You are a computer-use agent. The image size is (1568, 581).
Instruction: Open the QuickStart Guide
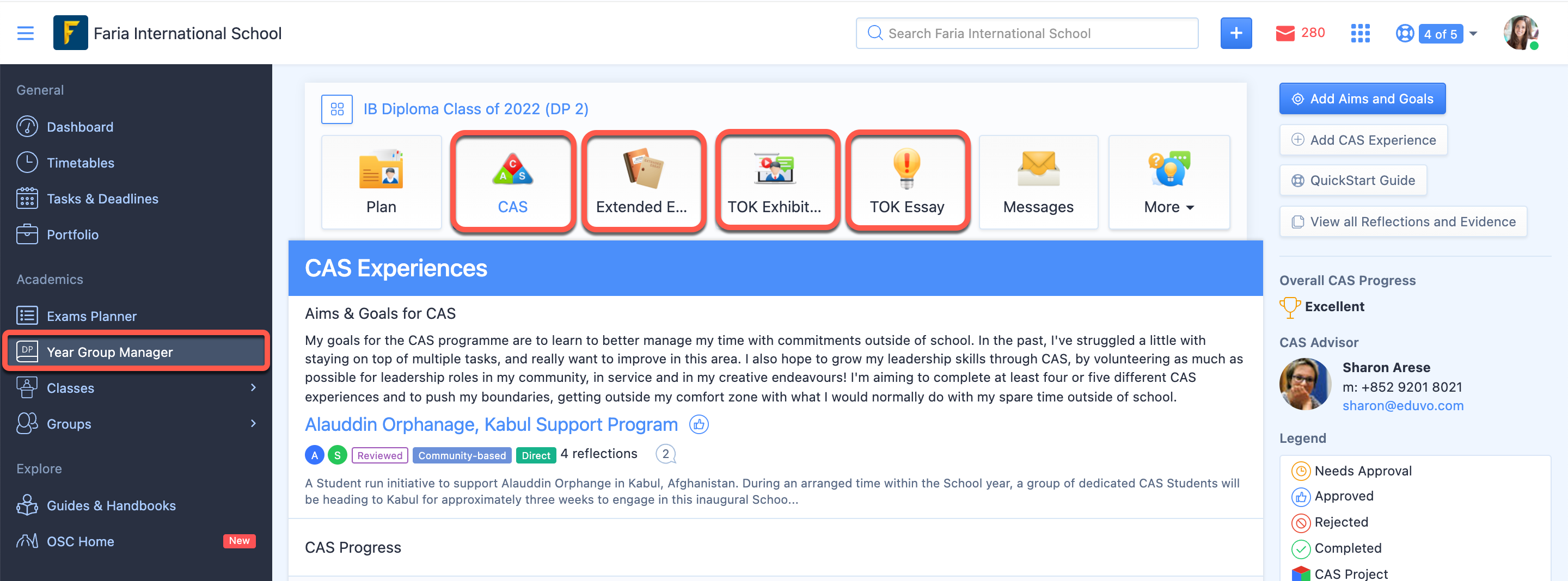click(1352, 180)
